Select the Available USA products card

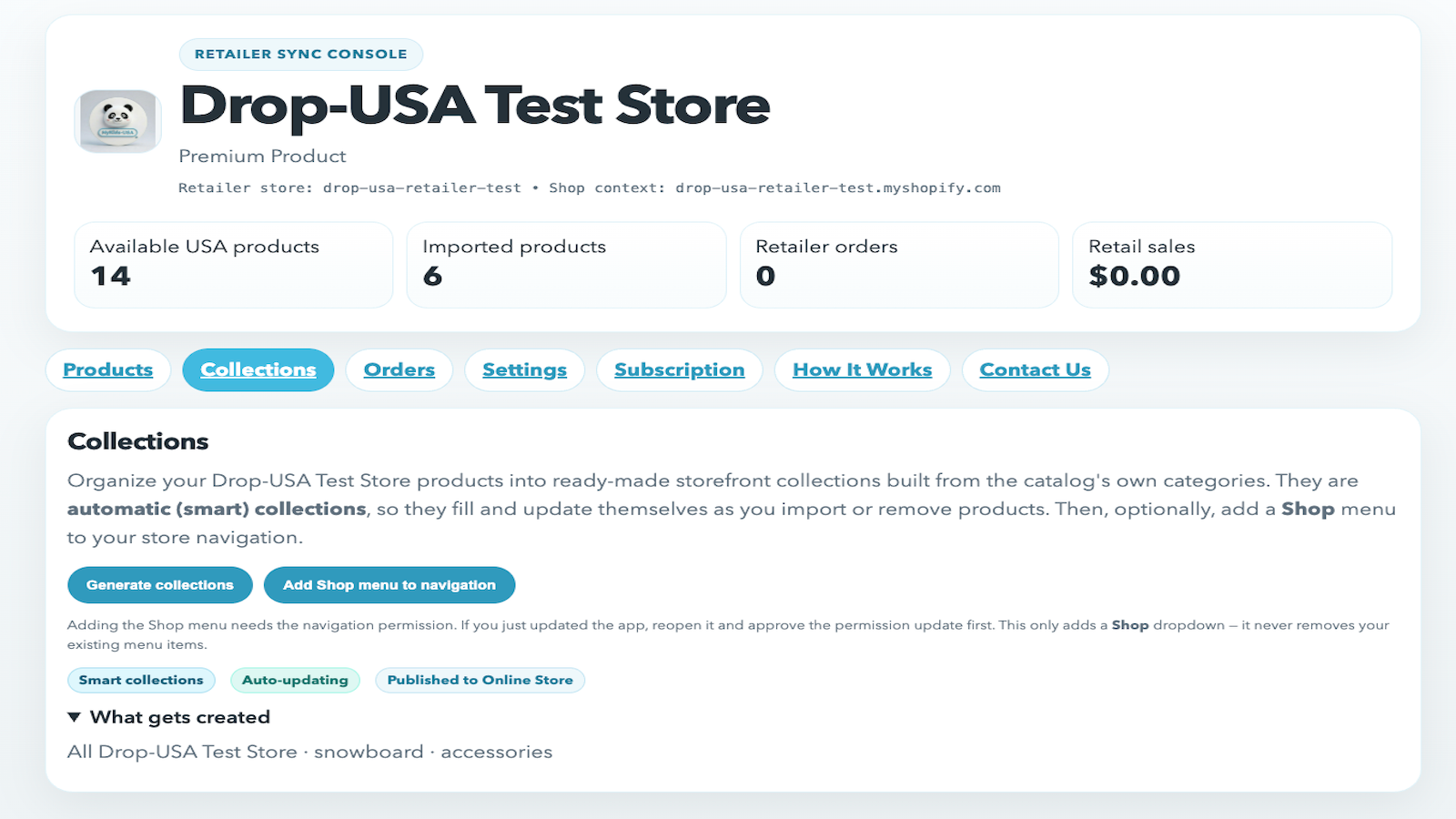[x=234, y=265]
